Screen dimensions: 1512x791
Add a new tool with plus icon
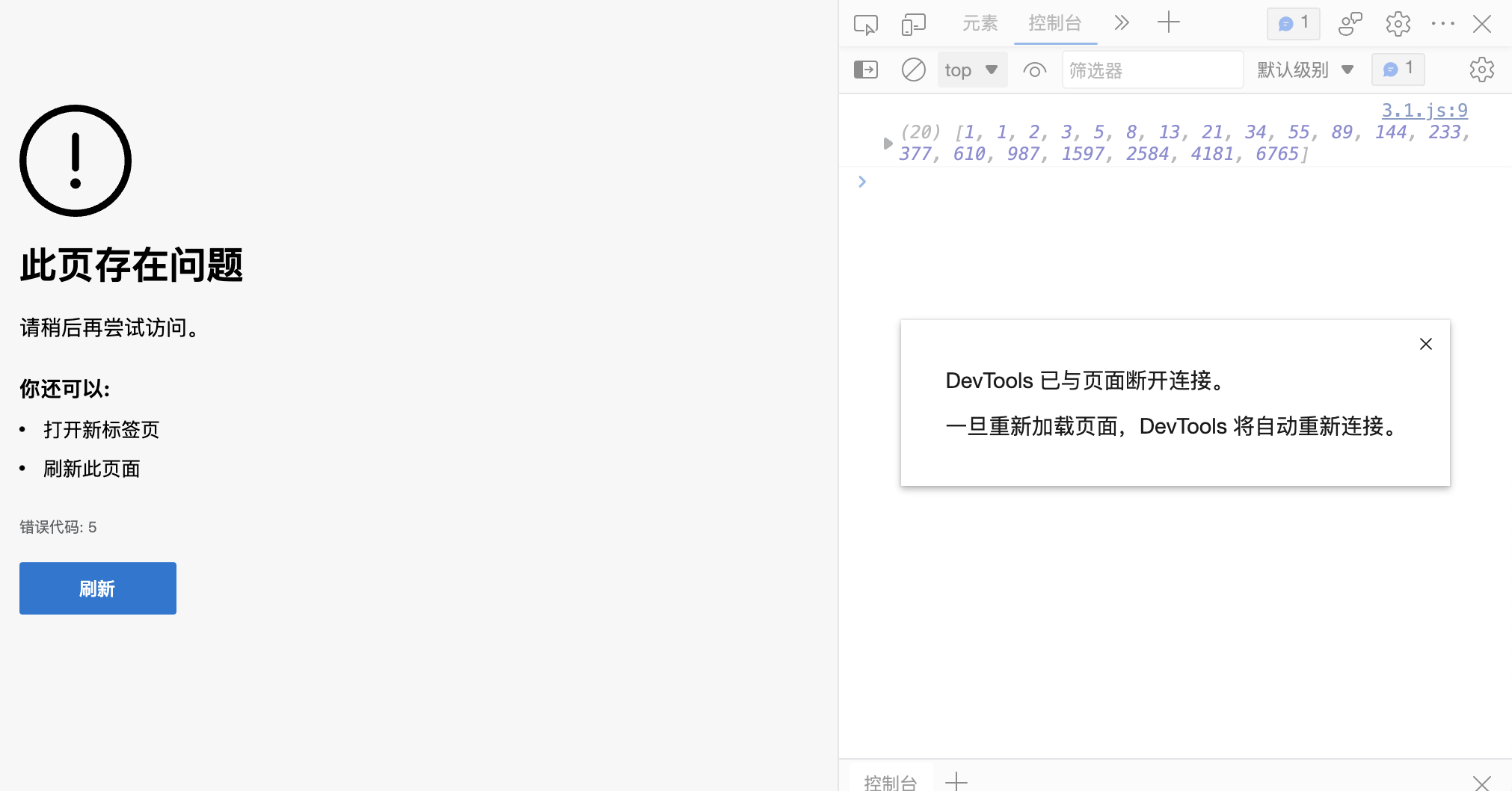coord(1168,23)
